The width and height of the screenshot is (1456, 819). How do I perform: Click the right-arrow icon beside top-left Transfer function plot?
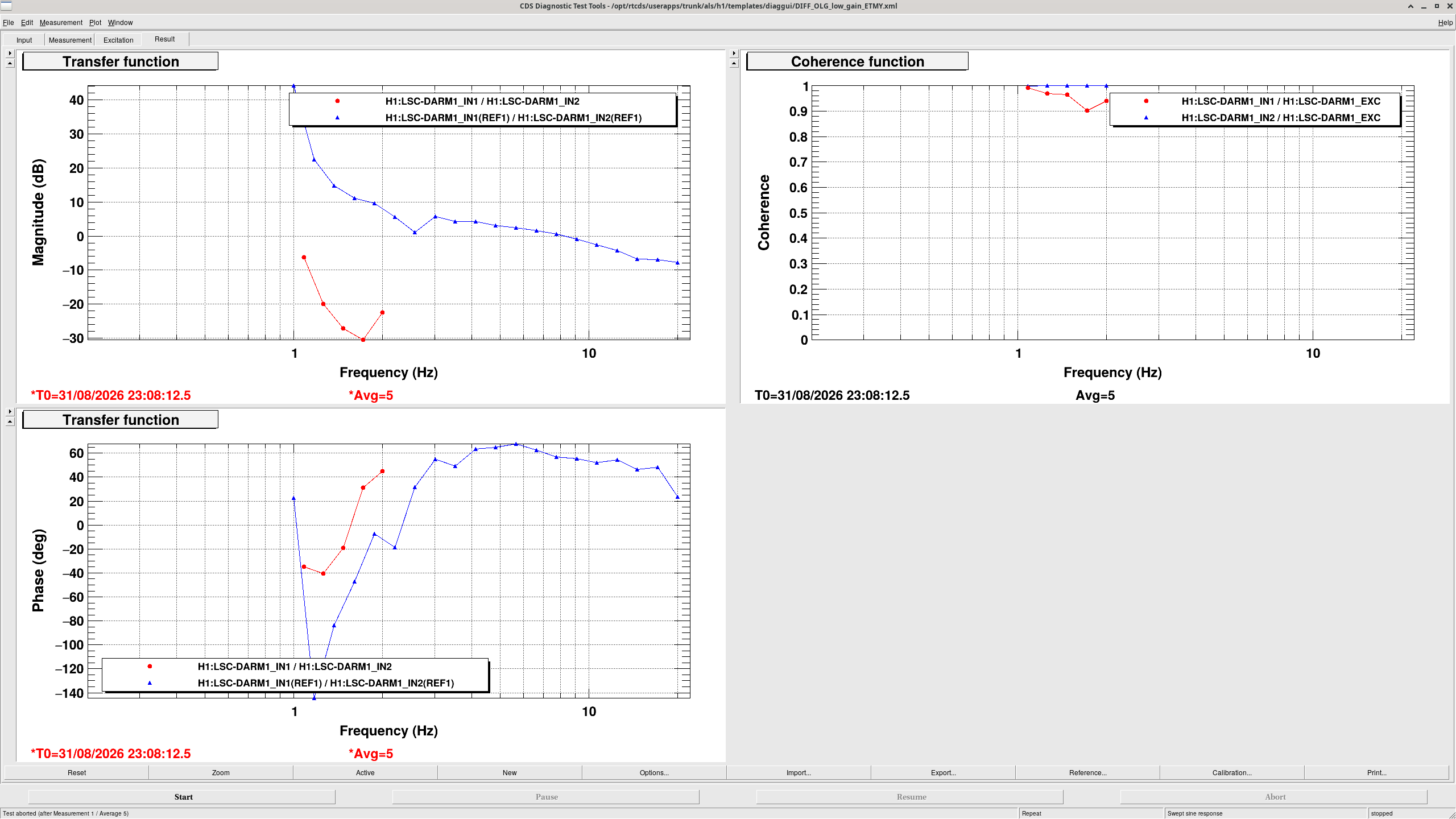tap(10, 53)
